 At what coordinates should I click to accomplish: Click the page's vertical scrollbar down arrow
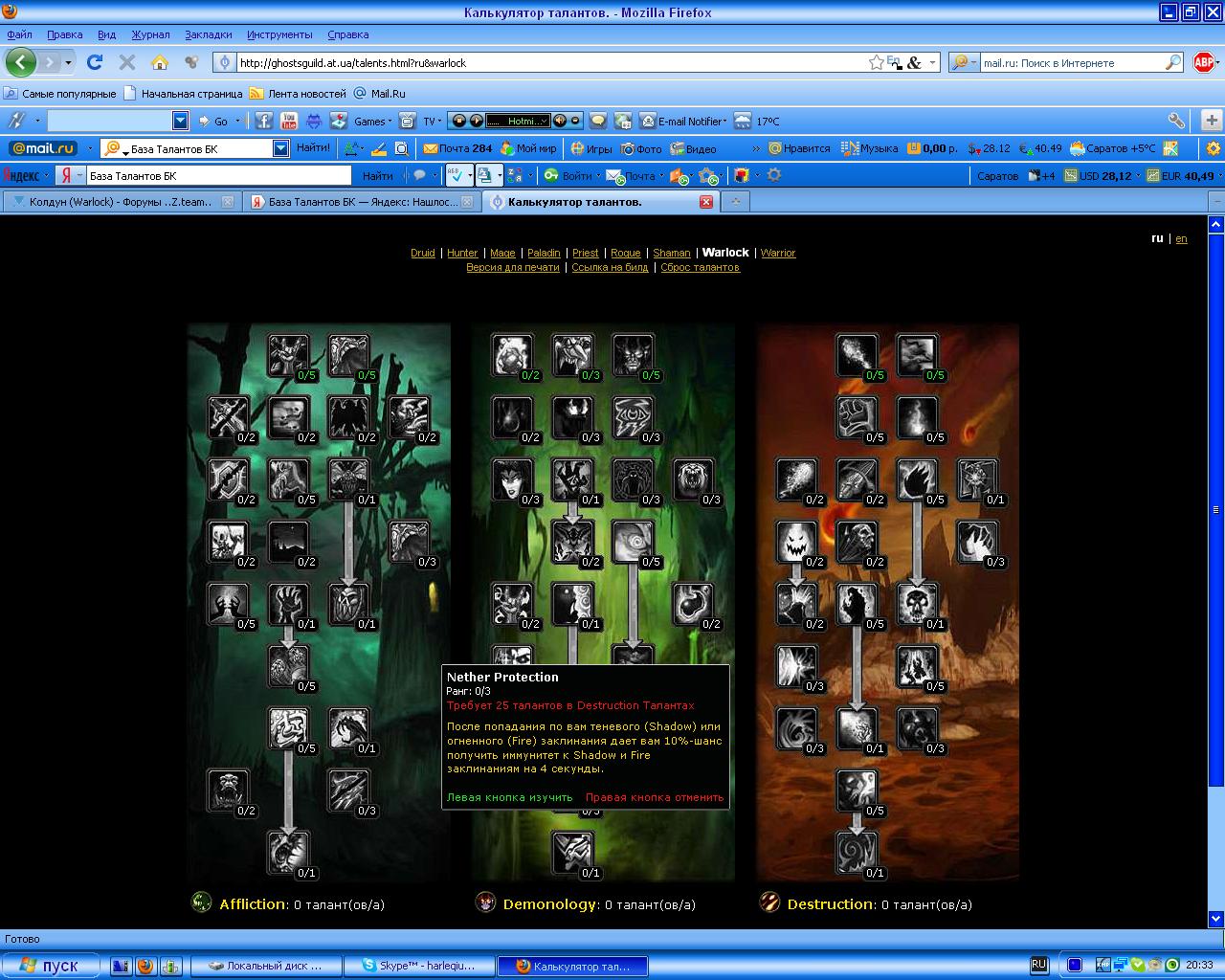[1216, 920]
